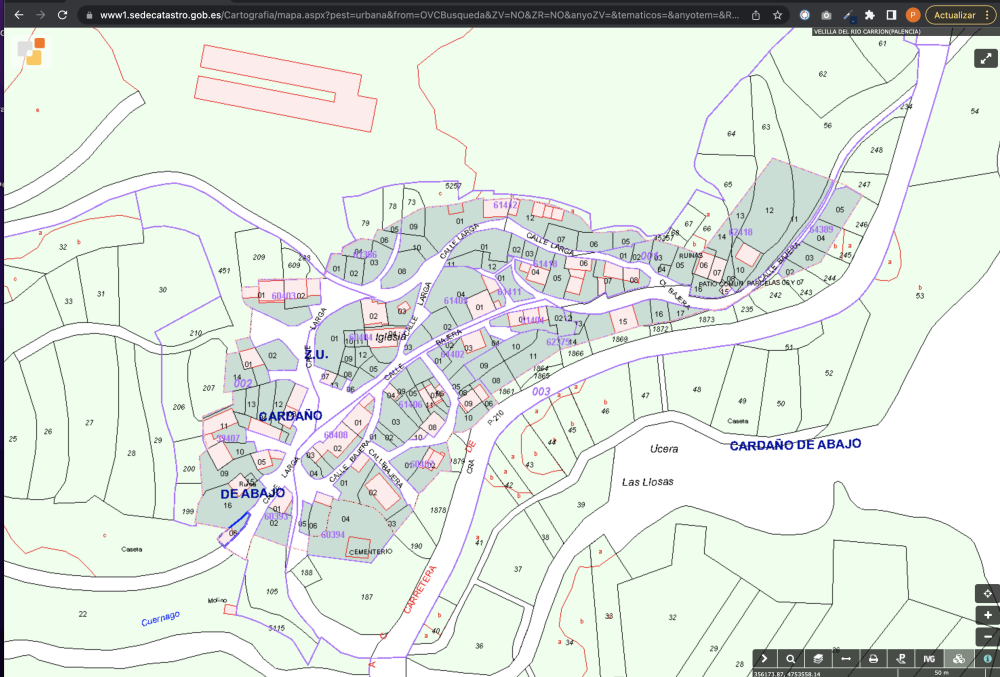
Task: Open the camera screenshot extension
Action: (x=827, y=15)
